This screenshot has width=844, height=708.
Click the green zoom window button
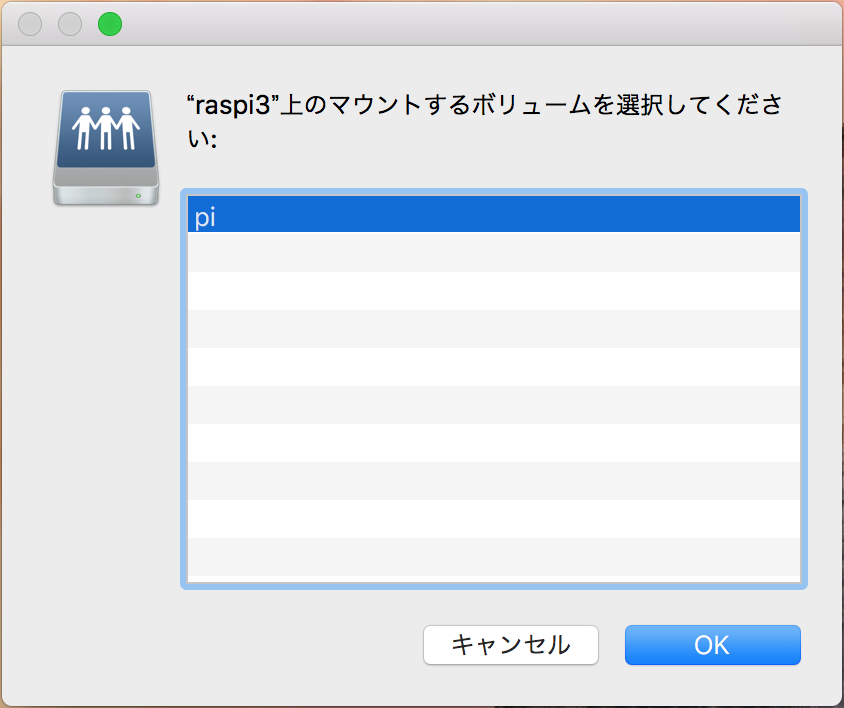point(110,24)
